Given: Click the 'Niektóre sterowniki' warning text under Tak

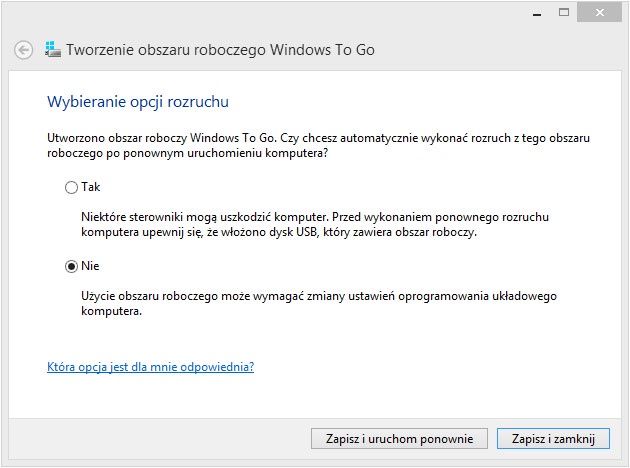Looking at the screenshot, I should tap(315, 225).
